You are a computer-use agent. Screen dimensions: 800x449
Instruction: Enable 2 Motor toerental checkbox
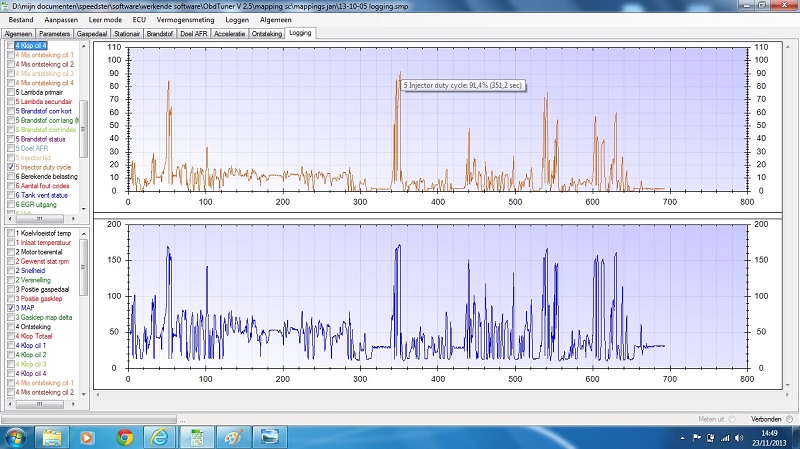tap(11, 252)
